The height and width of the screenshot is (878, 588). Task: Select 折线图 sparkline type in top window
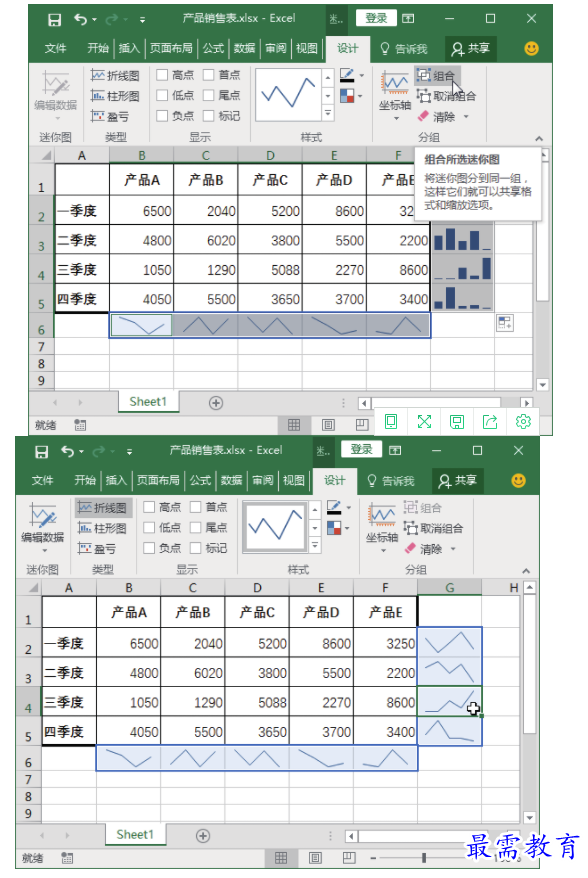point(115,76)
